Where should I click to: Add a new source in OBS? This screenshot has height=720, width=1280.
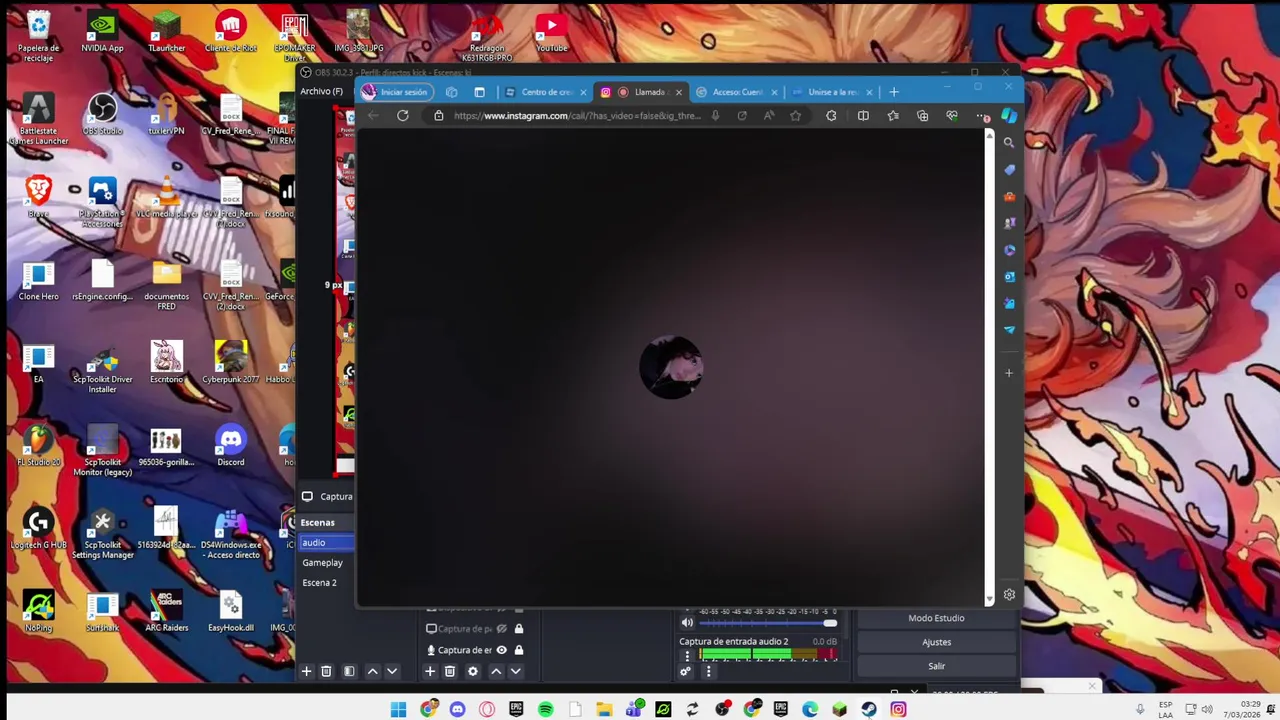(430, 672)
